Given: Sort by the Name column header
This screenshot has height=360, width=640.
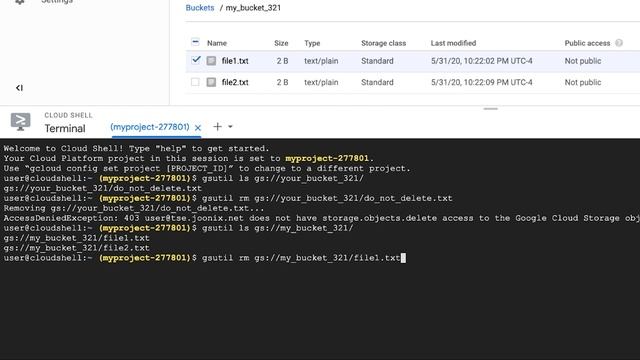Looking at the screenshot, I should [217, 43].
